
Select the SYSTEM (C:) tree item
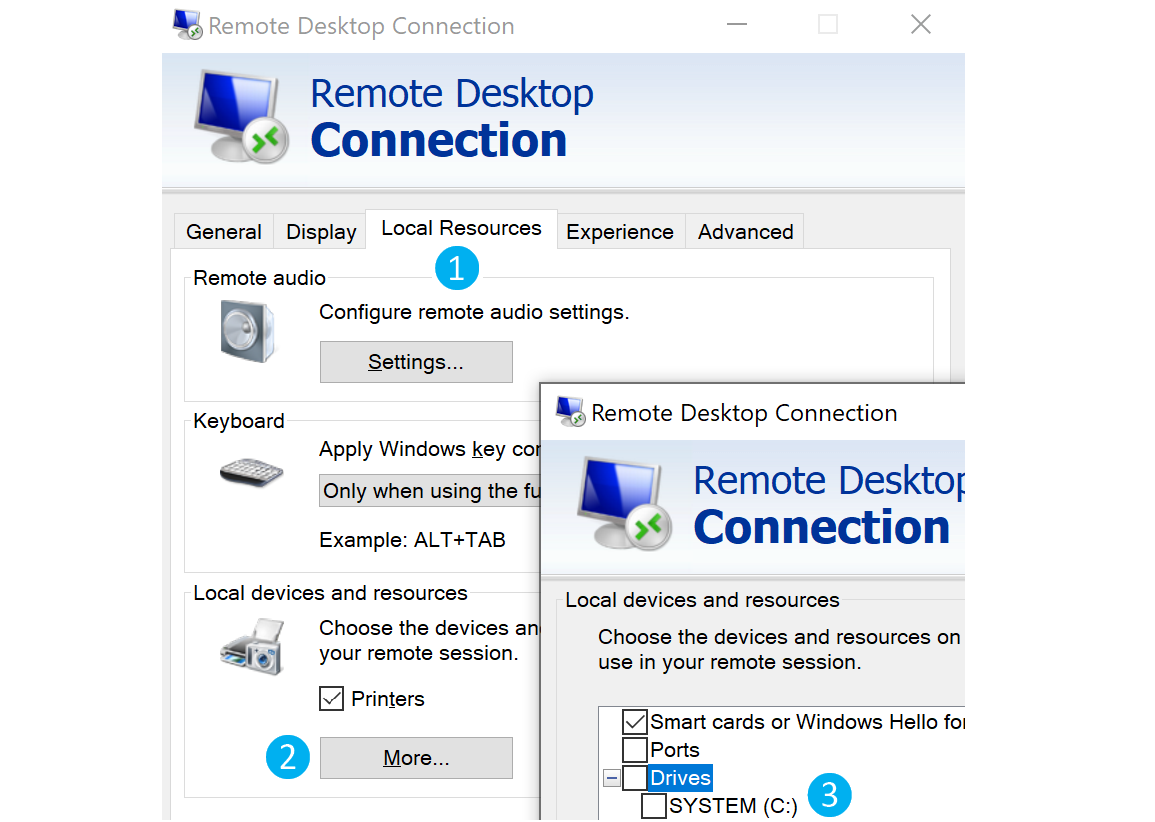point(733,806)
